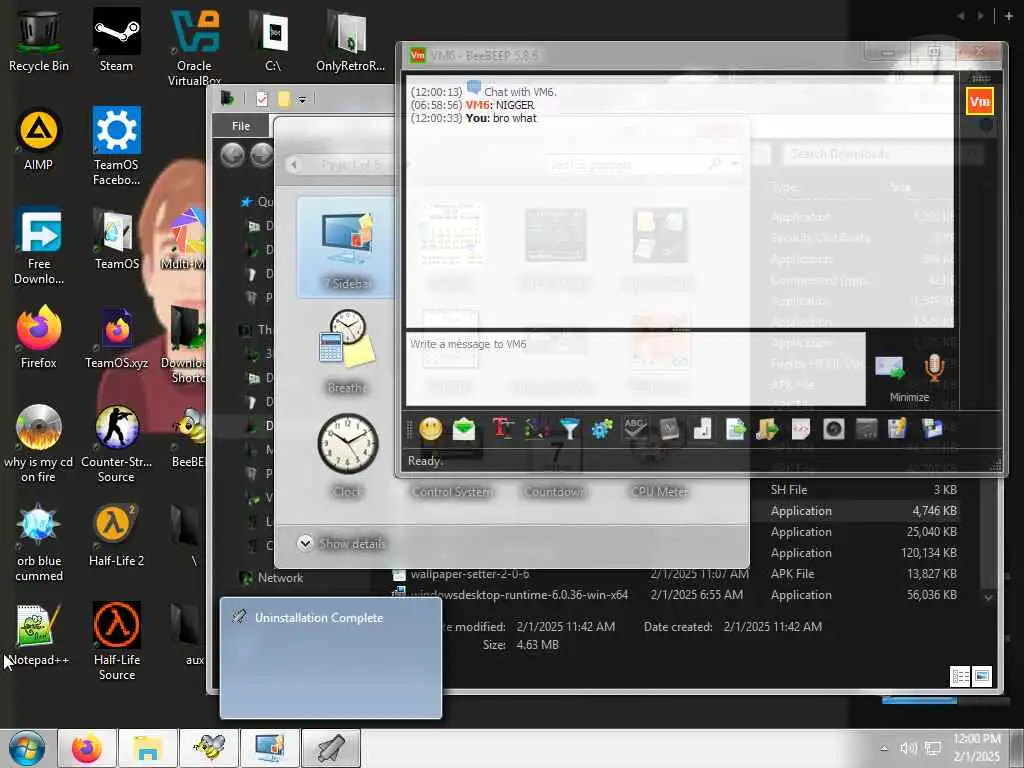Open the blue gears settings icon in BeeBEEP
Image resolution: width=1024 pixels, height=768 pixels.
pos(602,429)
